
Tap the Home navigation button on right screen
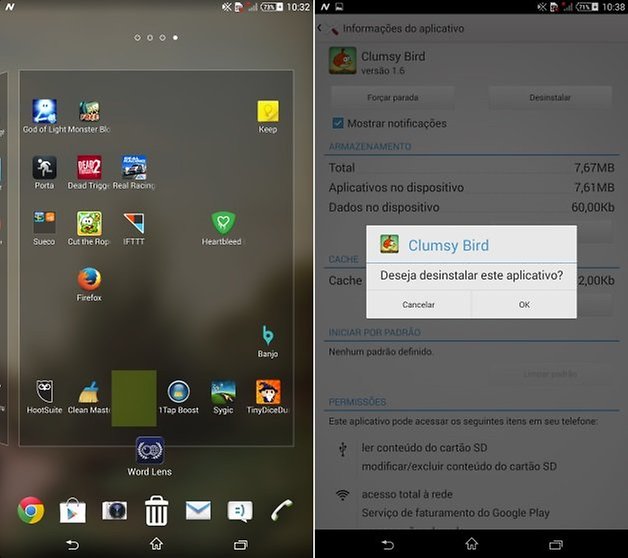[472, 544]
